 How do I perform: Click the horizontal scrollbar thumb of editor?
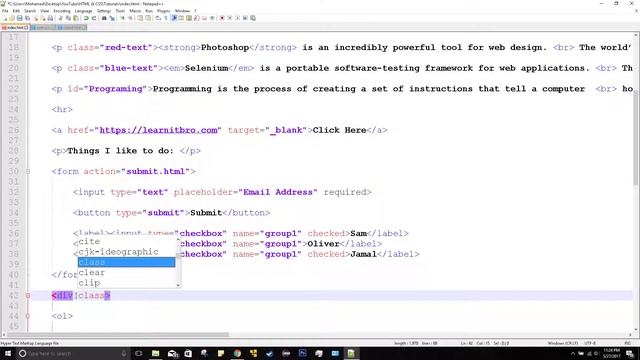tap(118, 335)
